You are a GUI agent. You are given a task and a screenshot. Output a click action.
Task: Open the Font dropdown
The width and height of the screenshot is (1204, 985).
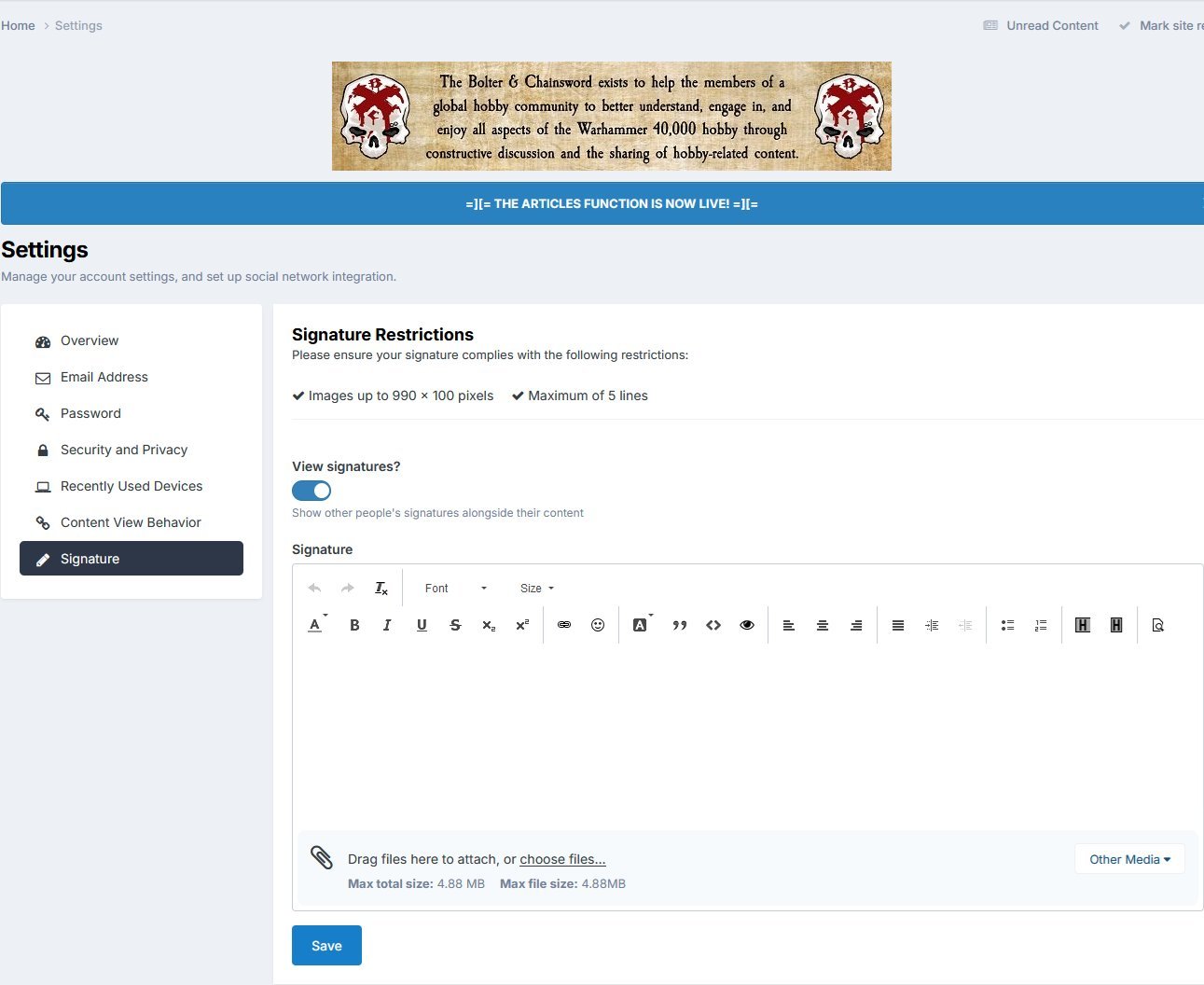coord(455,589)
